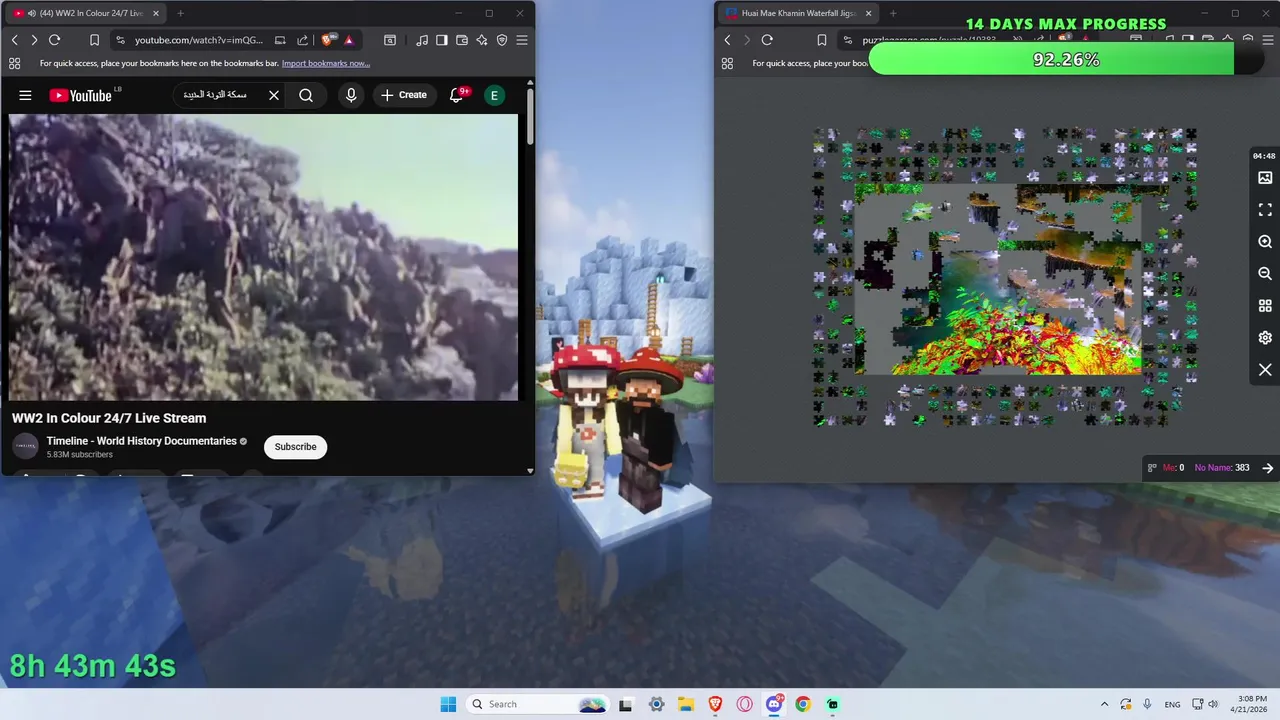Open YouTube window's browser main menu
Image resolution: width=1280 pixels, height=720 pixels.
click(x=522, y=40)
